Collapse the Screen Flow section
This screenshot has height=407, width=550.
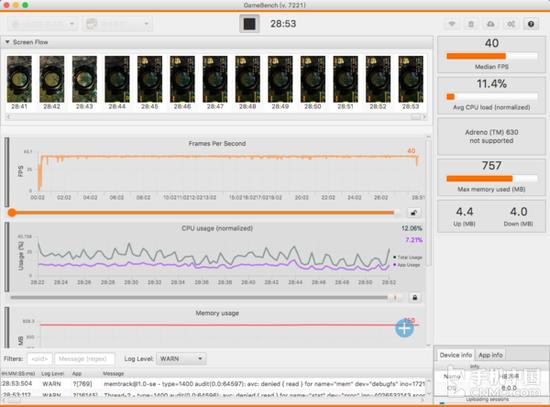7,42
